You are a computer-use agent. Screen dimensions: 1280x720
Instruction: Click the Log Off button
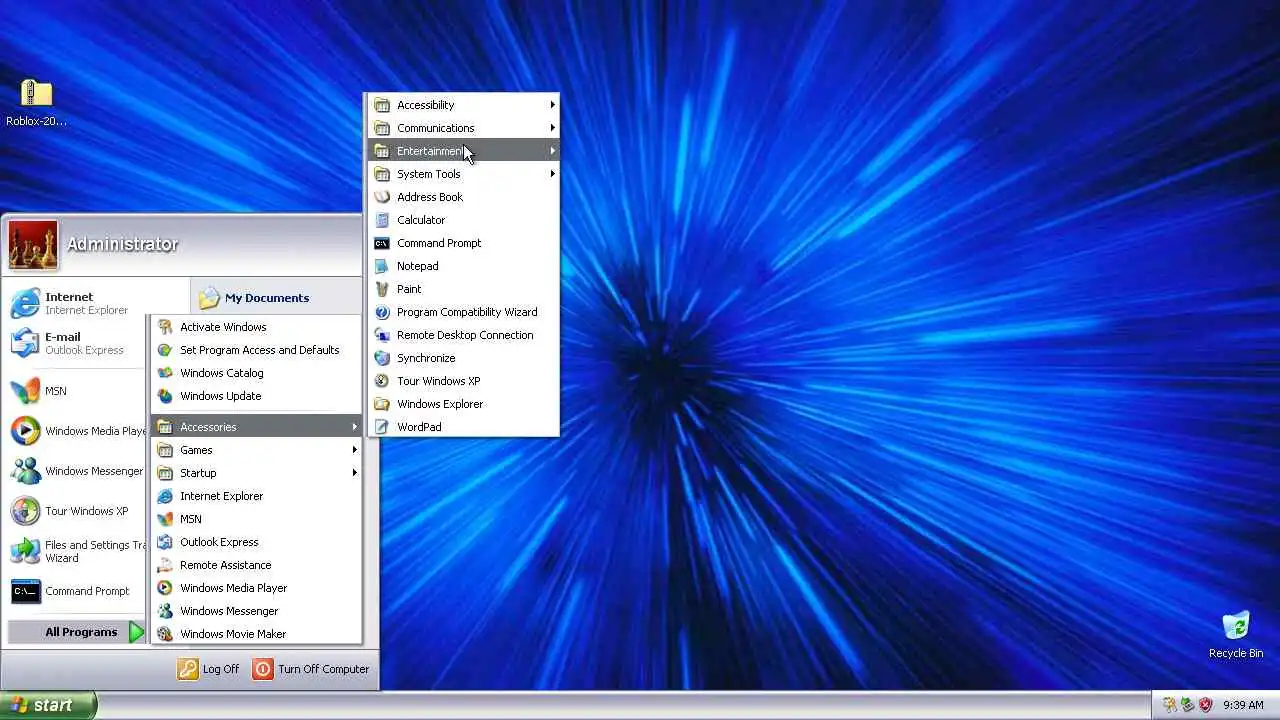pyautogui.click(x=209, y=669)
